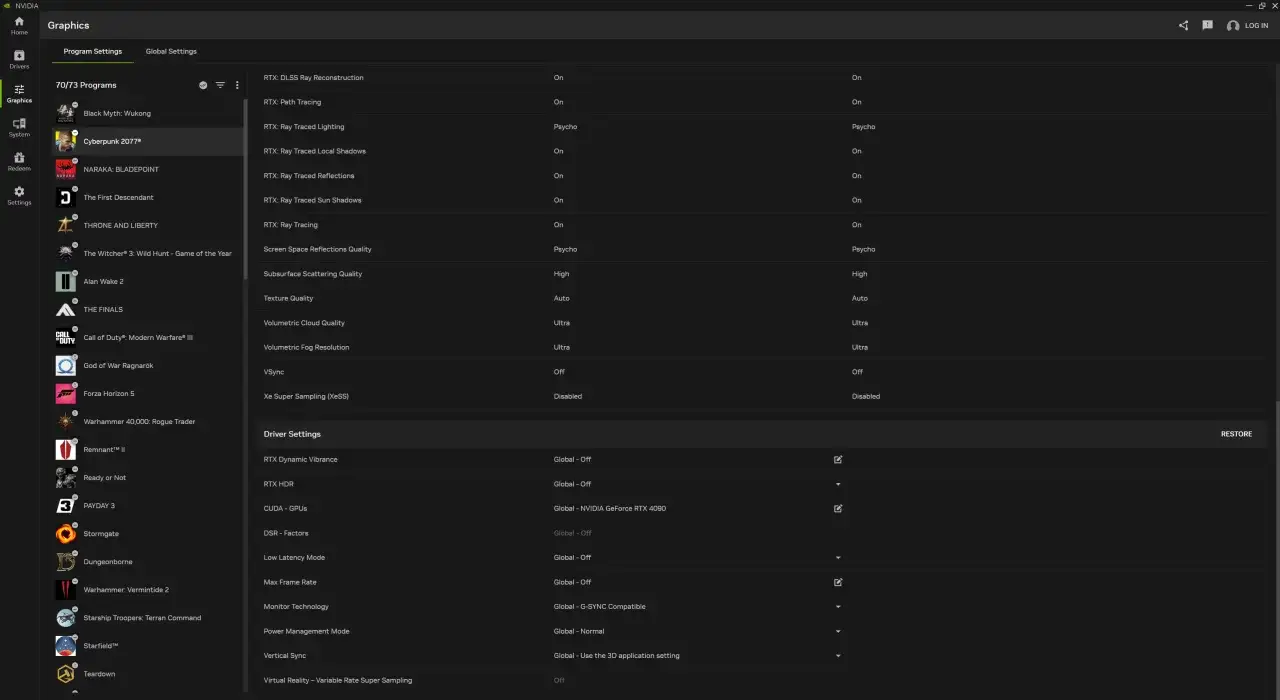Screen dimensions: 1280x700
Task: Open the System section
Action: tap(19, 128)
